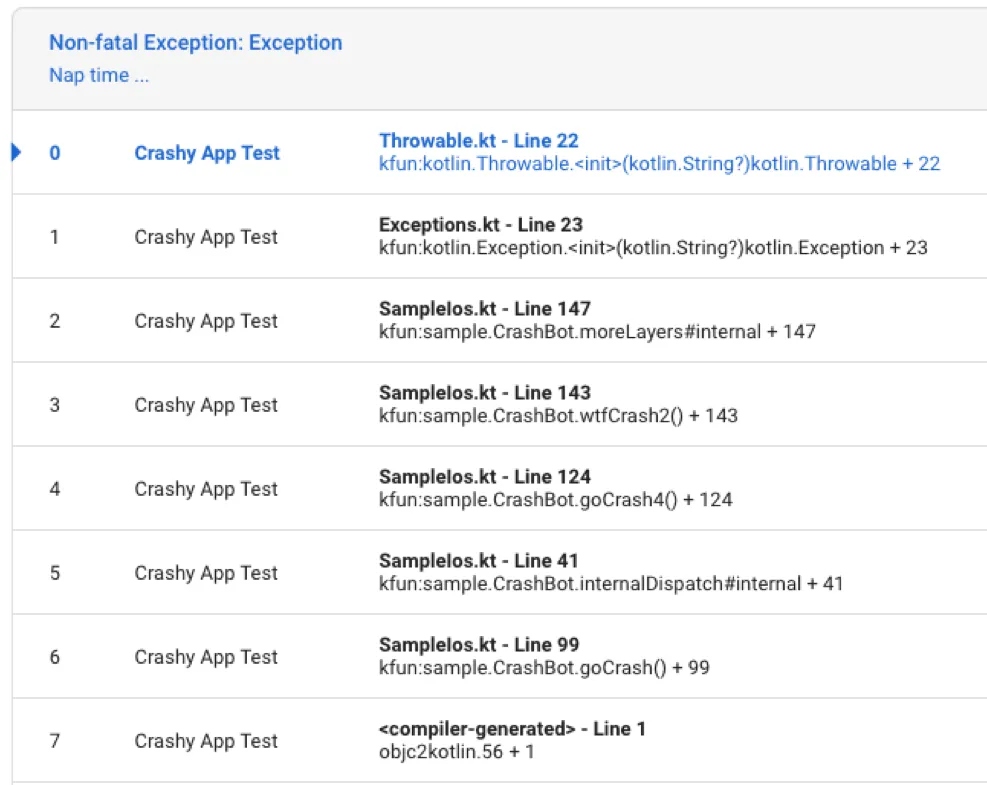Open the Non-fatal Exception: Exception title
The width and height of the screenshot is (987, 785).
(196, 43)
